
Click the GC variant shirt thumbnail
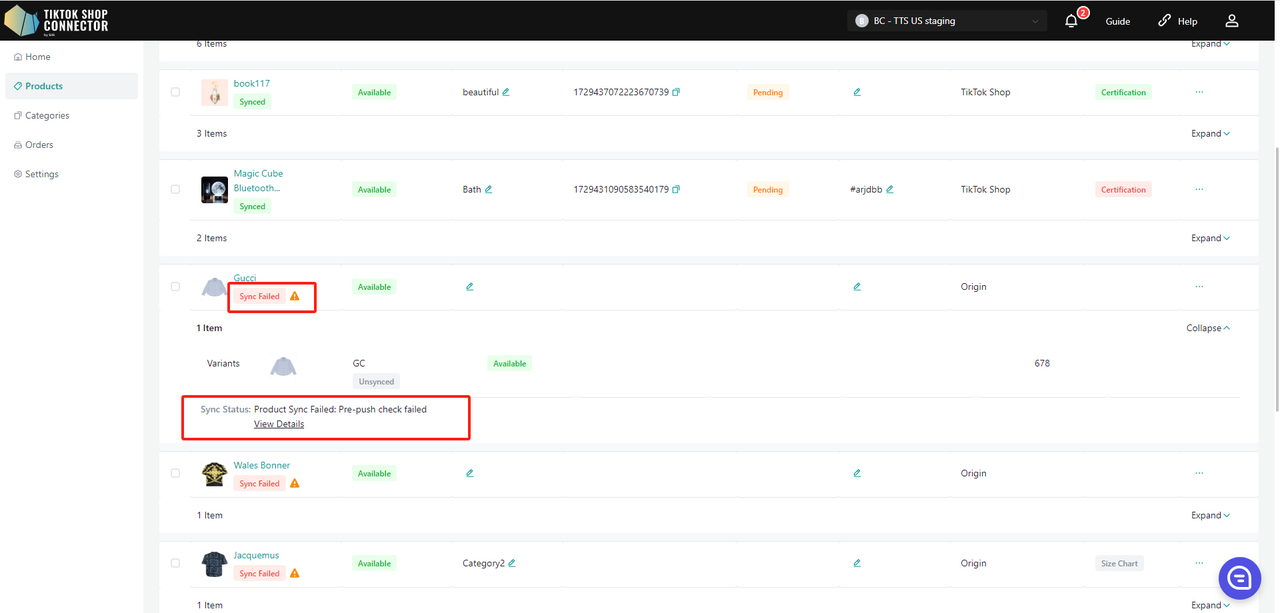click(x=284, y=366)
